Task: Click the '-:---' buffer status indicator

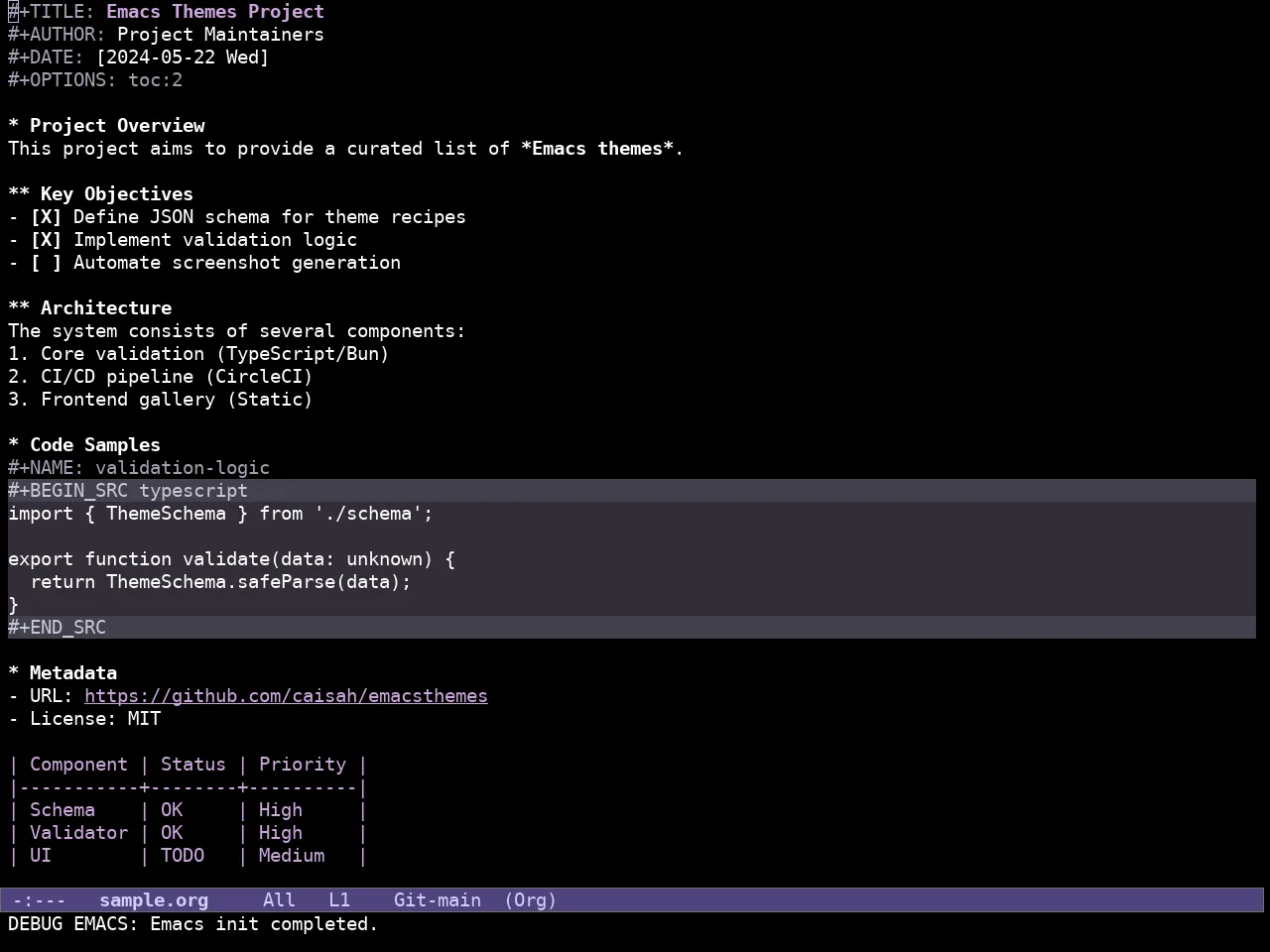Action: [x=40, y=900]
